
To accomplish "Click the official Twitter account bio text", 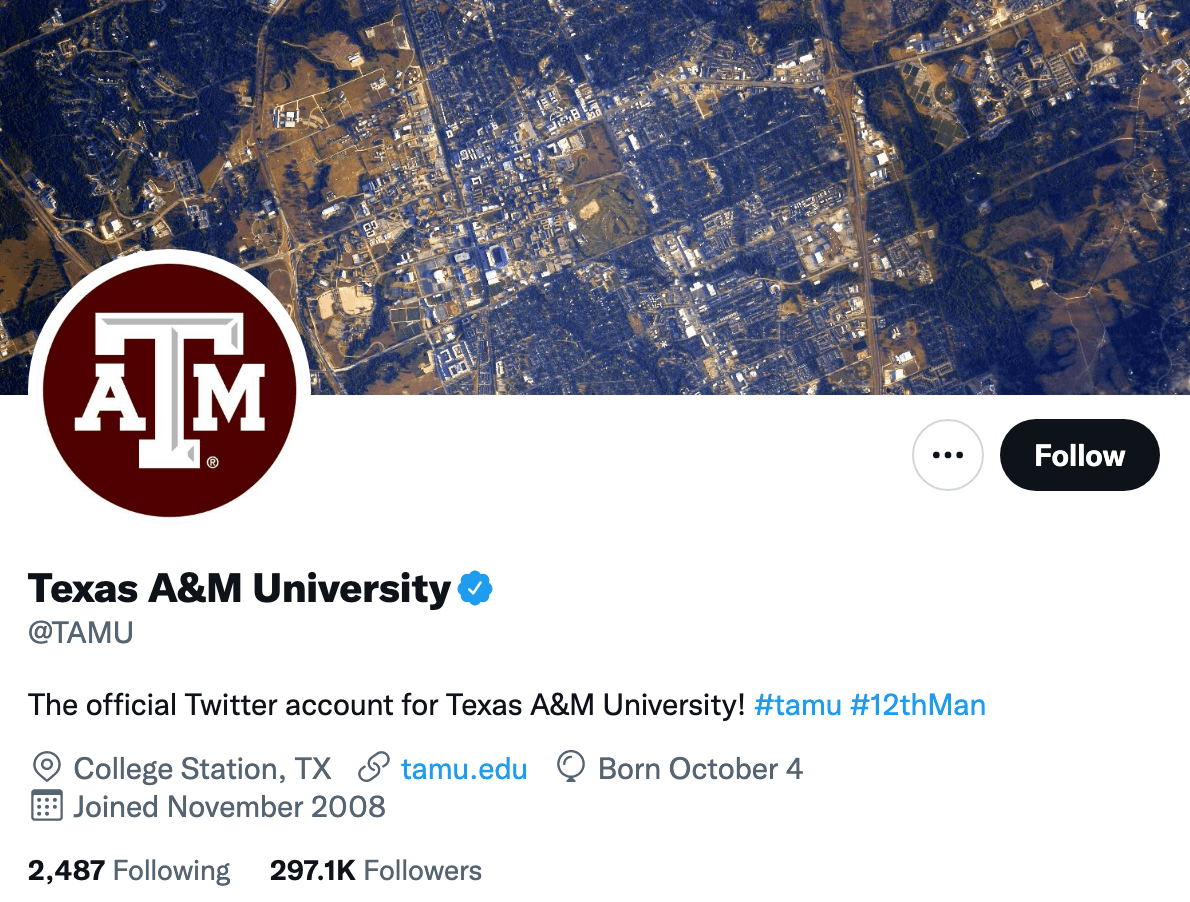I will (x=386, y=705).
